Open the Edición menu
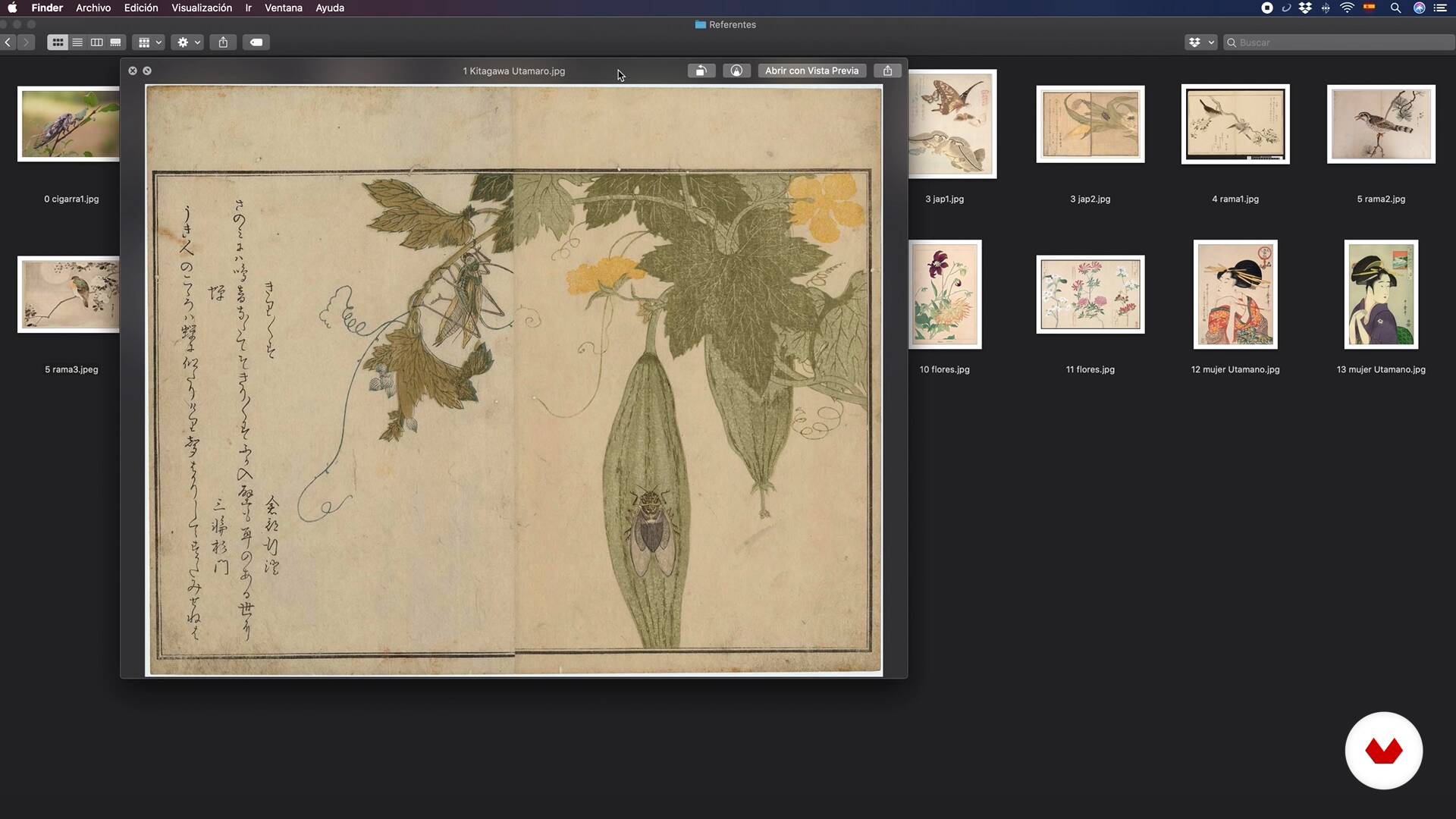 (141, 8)
